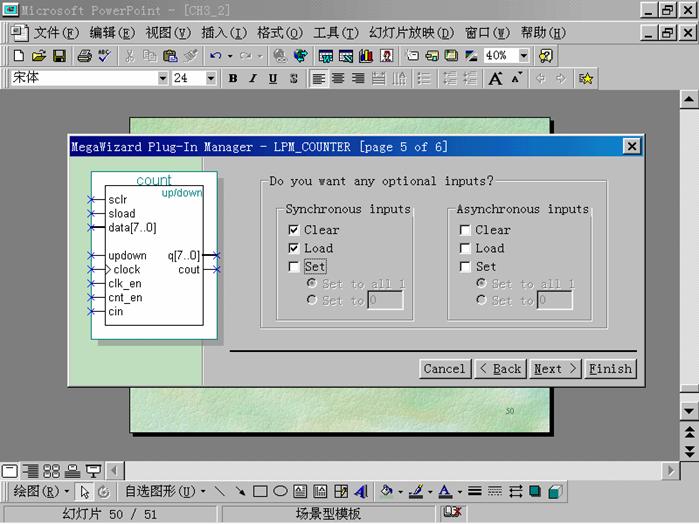The height and width of the screenshot is (524, 699).
Task: Align text left in the toolbar
Action: point(318,78)
